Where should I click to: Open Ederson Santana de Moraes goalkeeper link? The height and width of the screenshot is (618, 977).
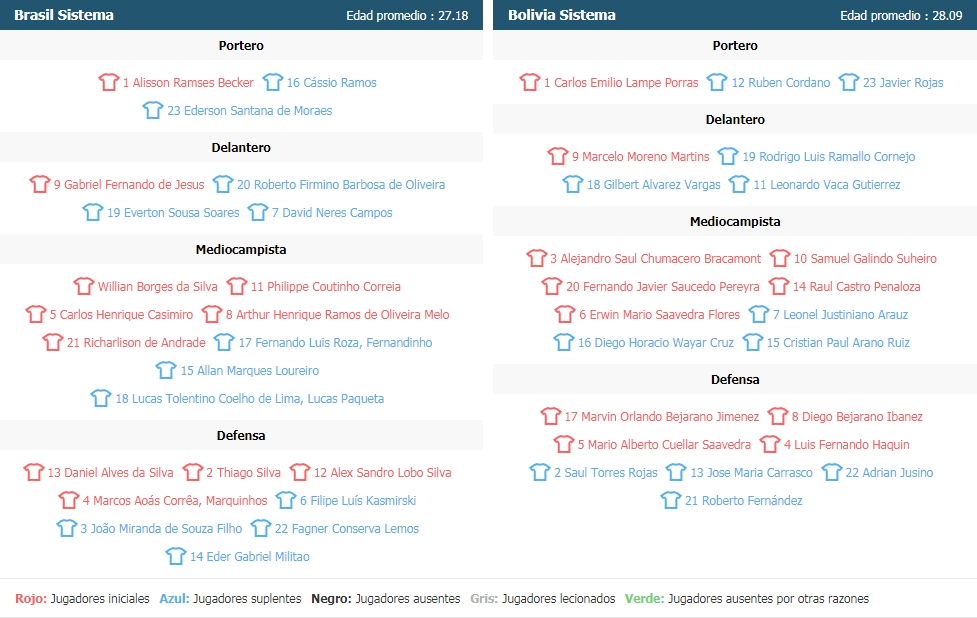click(249, 110)
